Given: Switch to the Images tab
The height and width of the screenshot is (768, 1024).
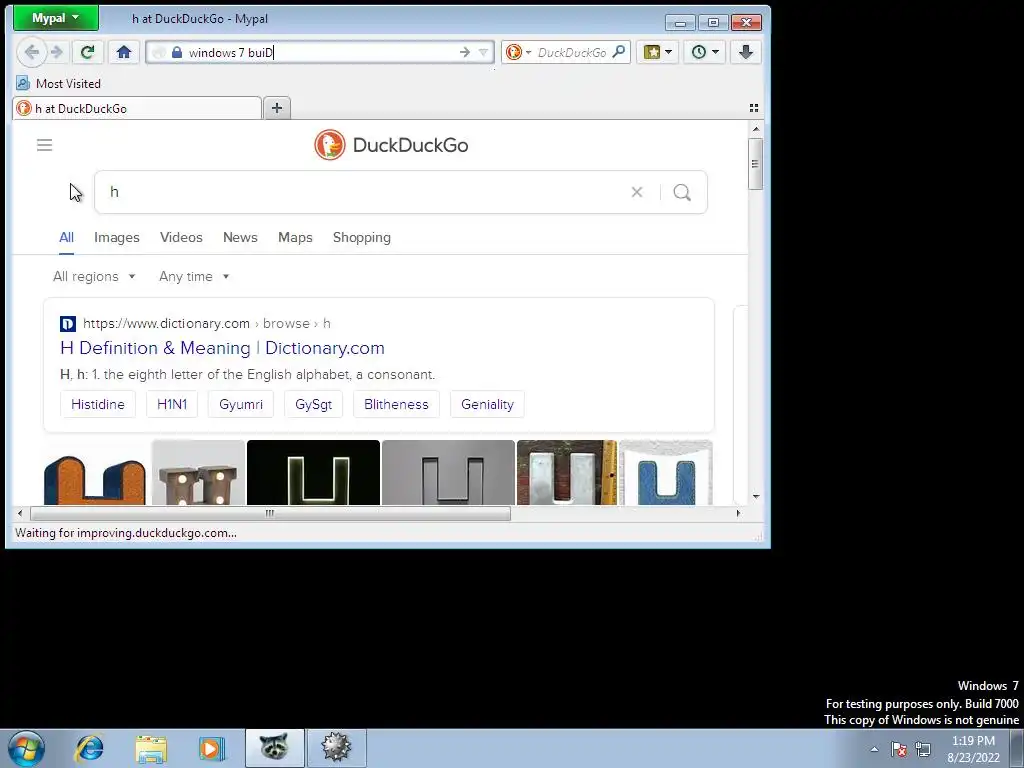Looking at the screenshot, I should (x=117, y=238).
